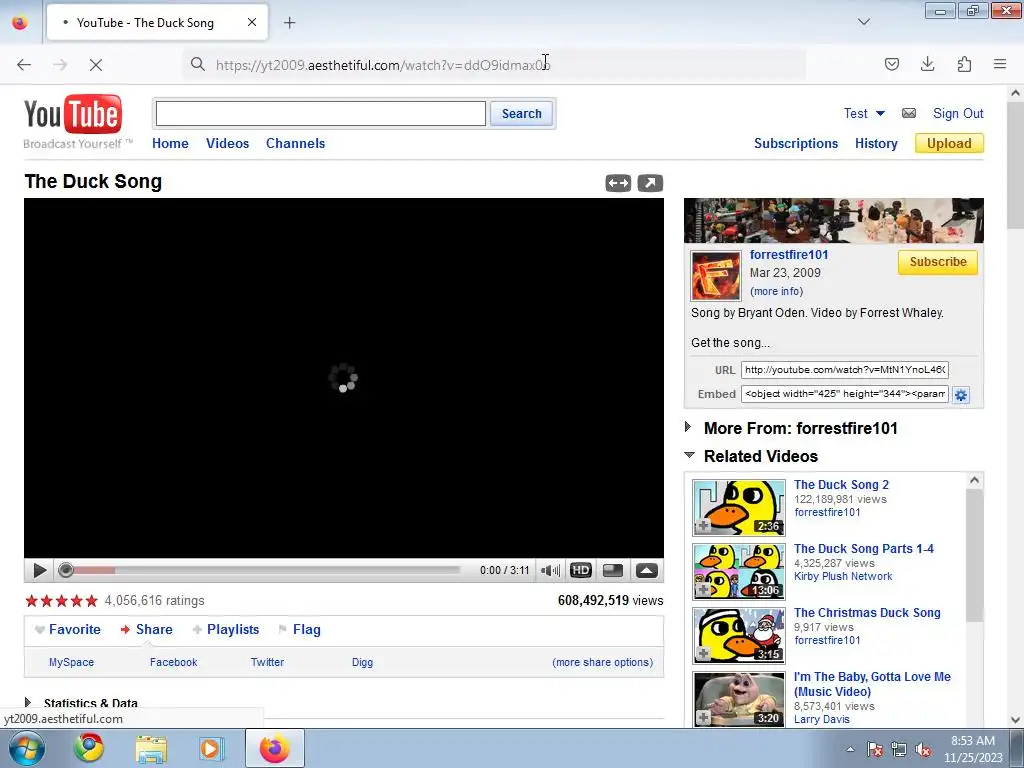Switch to the Playlists tab

click(226, 630)
